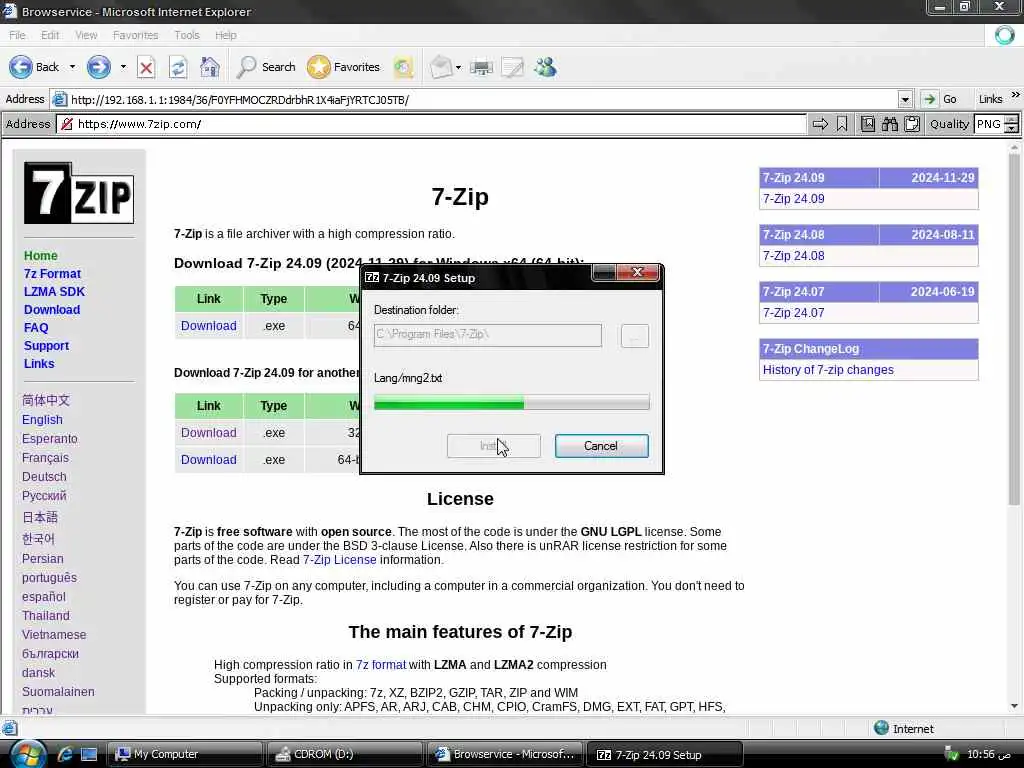Open the 7-Zip License link
The width and height of the screenshot is (1024, 768).
coord(339,560)
